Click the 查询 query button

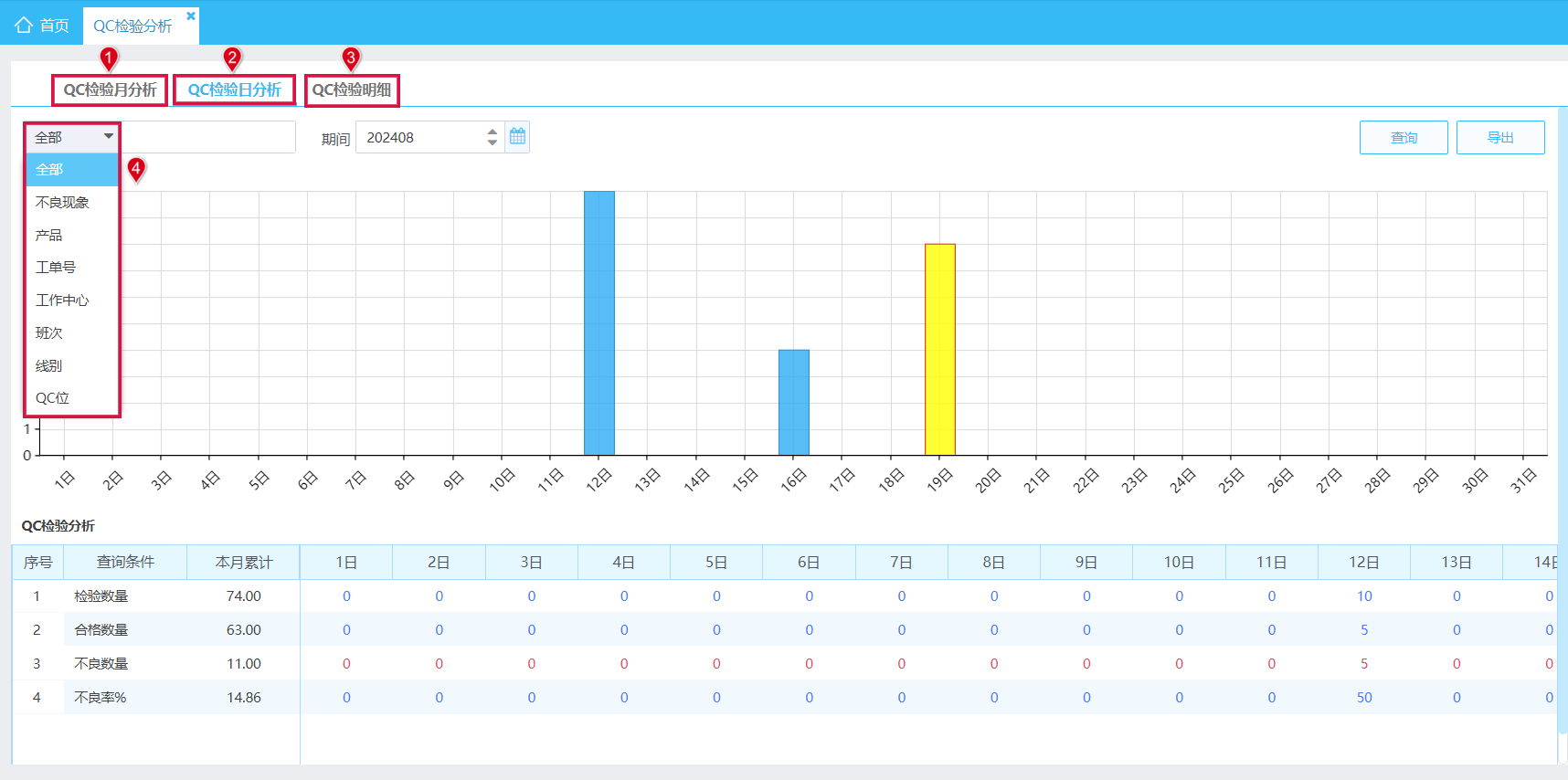[x=1404, y=138]
